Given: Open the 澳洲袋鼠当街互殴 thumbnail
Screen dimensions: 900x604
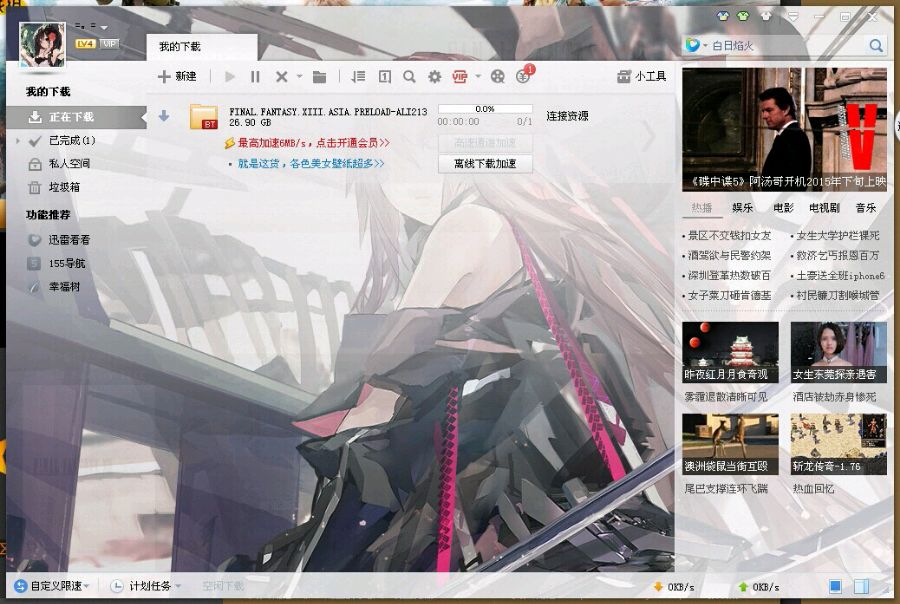Looking at the screenshot, I should point(730,444).
